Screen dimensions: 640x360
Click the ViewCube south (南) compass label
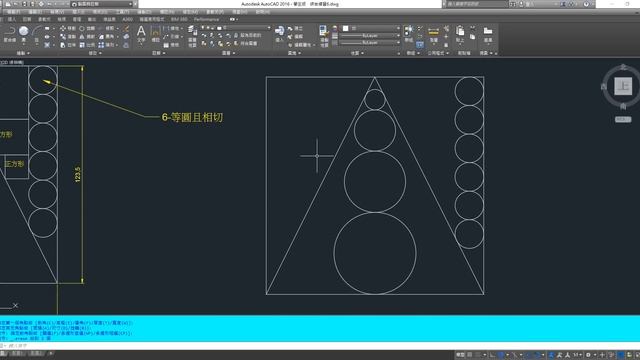point(623,107)
